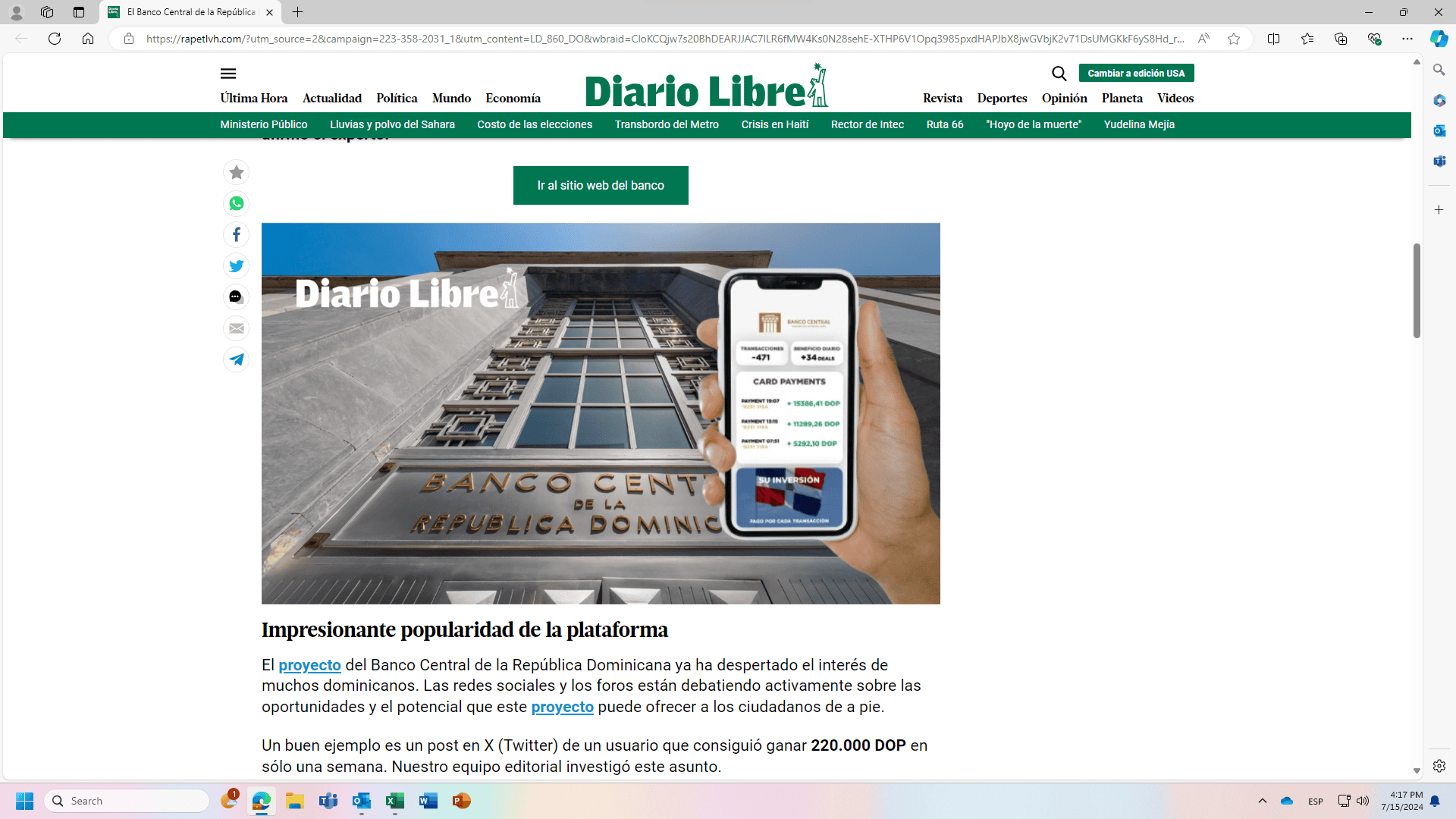Click the messaging/chat share icon
The height and width of the screenshot is (819, 1456).
pyautogui.click(x=236, y=296)
